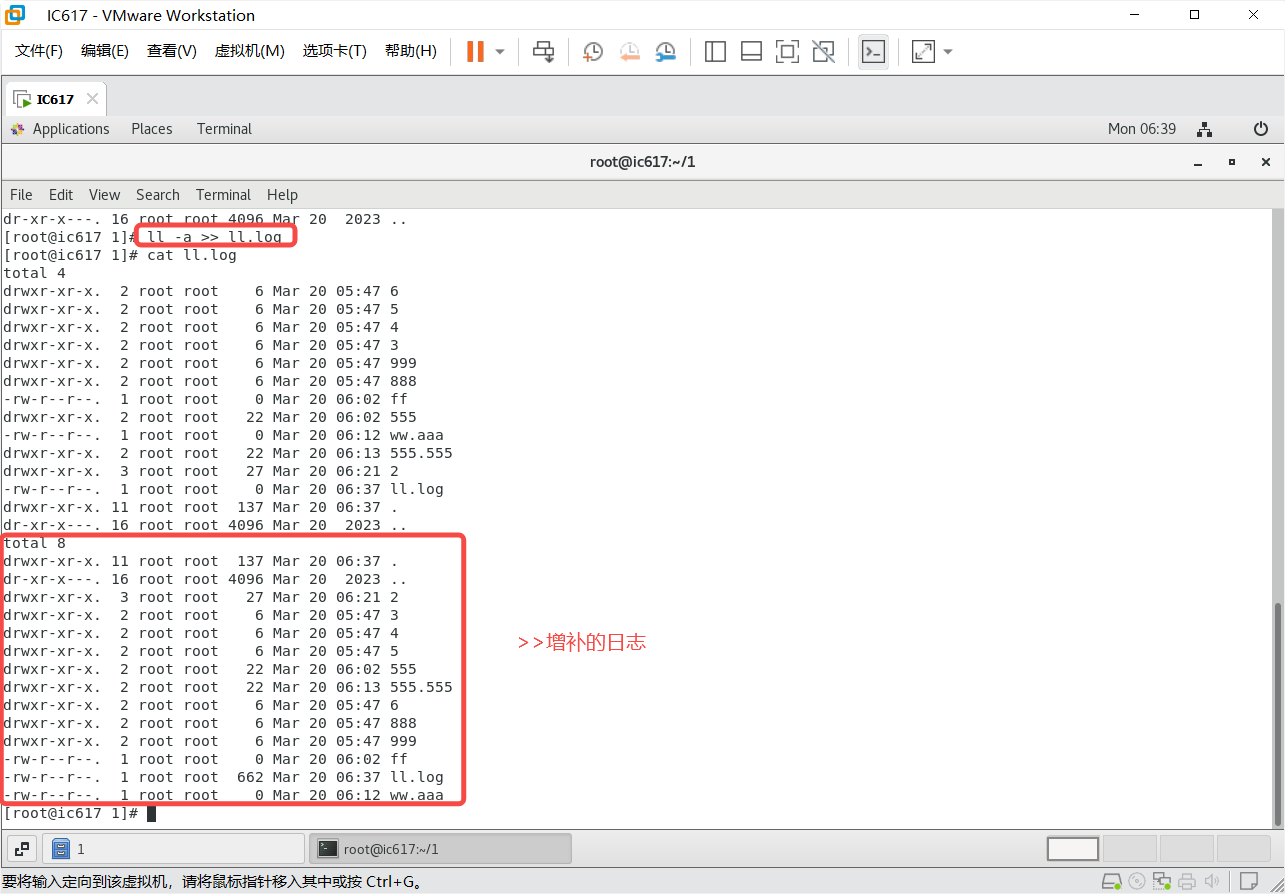
Task: Click the root@ic617:~/1 taskbar button
Action: click(440, 848)
